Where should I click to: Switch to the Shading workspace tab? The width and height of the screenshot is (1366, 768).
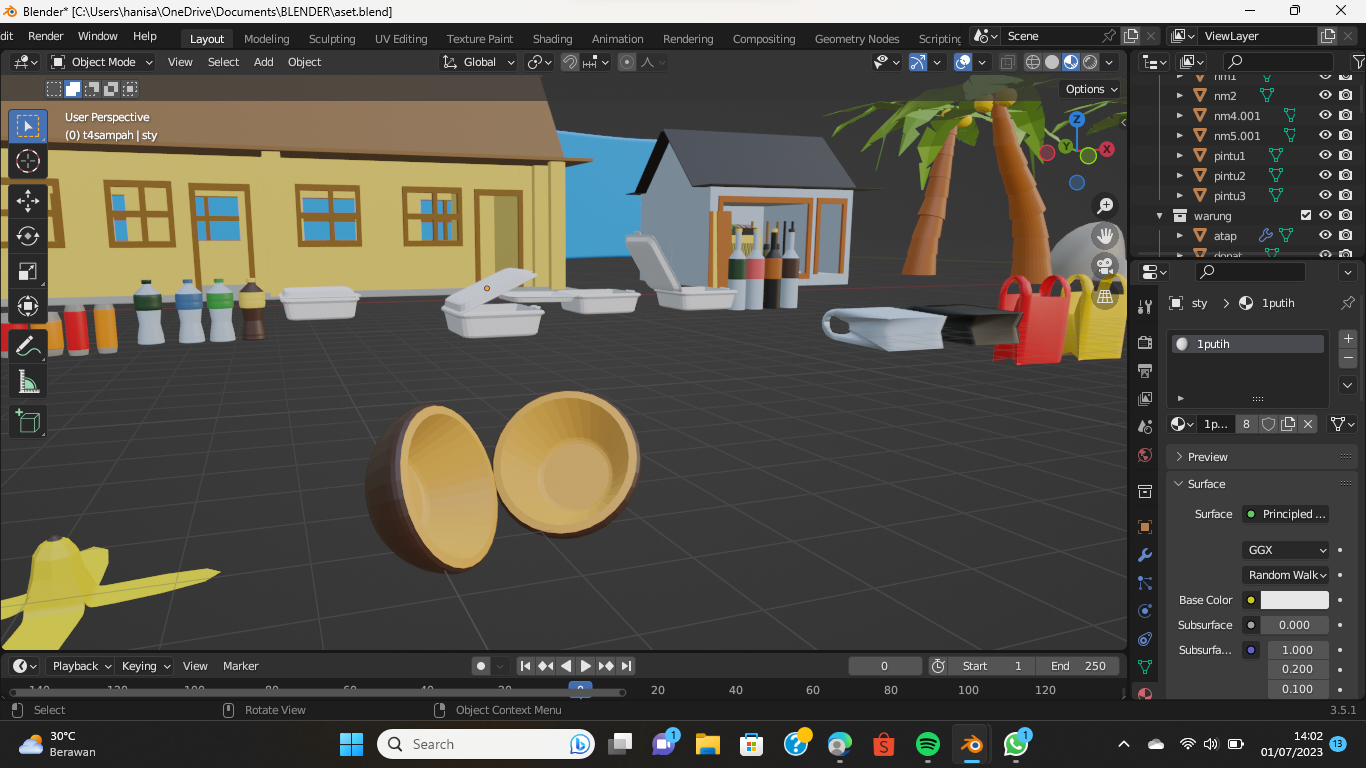(x=552, y=39)
